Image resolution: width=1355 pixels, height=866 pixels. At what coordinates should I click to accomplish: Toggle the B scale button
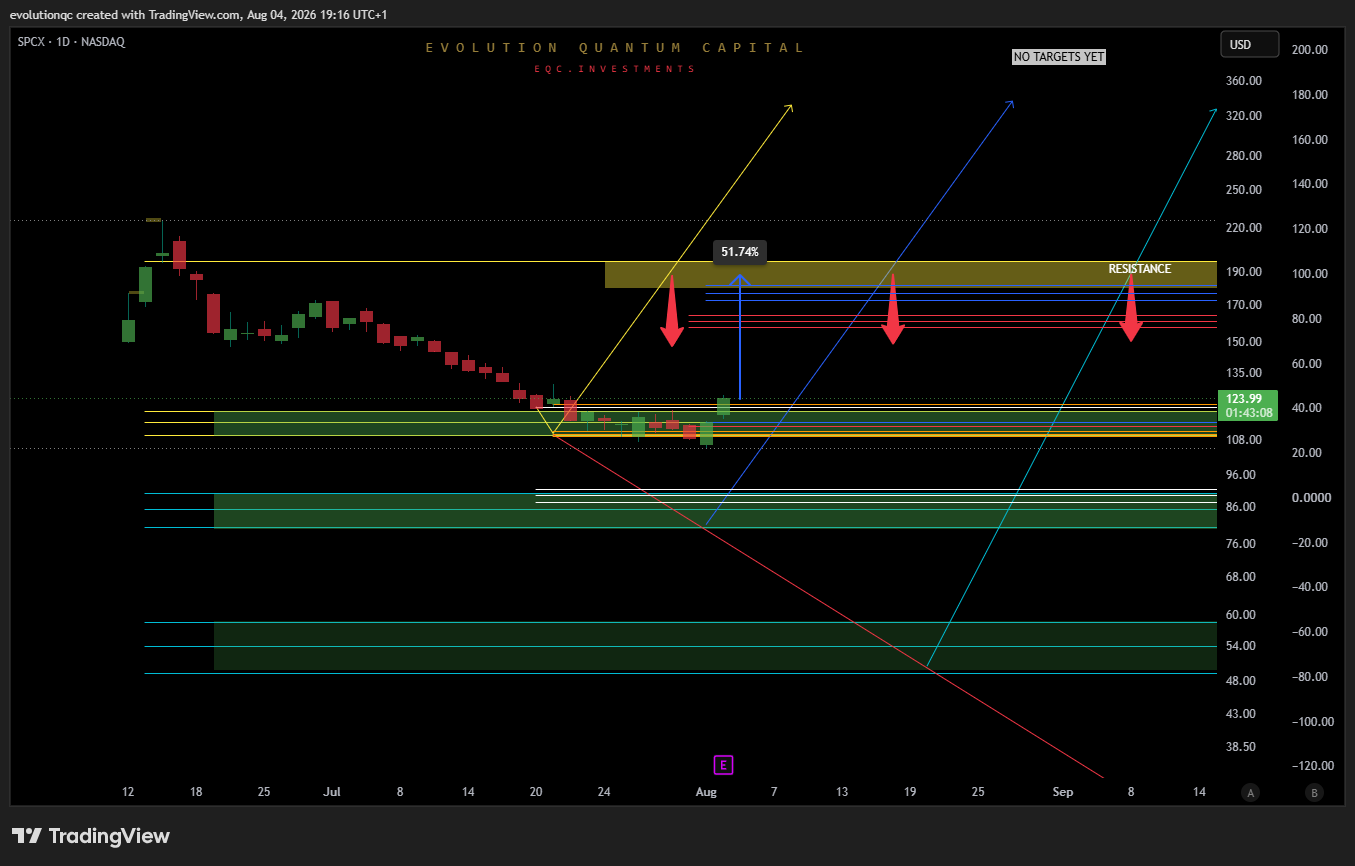pos(1314,792)
